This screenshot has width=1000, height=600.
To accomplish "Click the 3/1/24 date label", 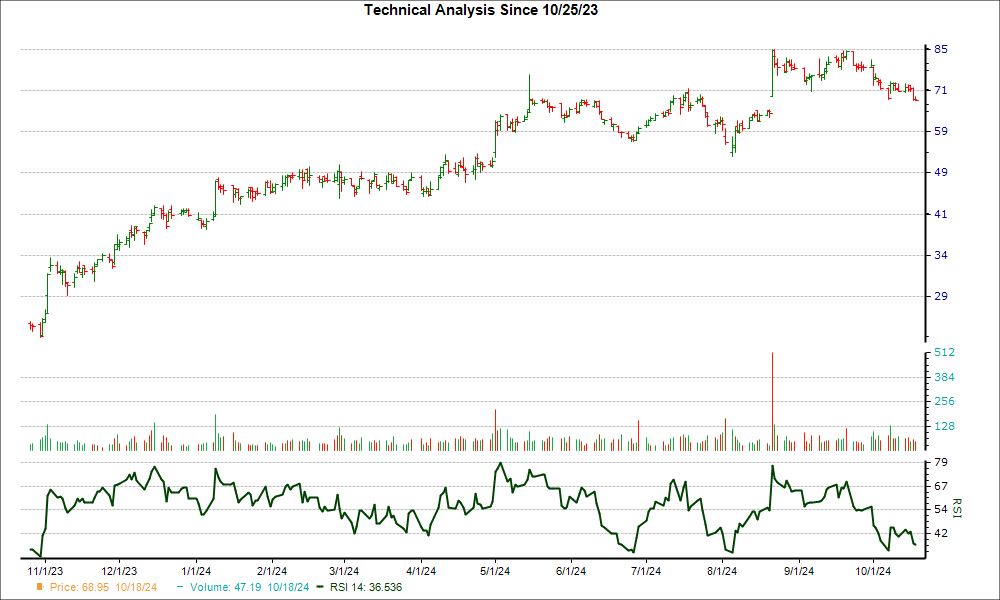I will pos(344,571).
